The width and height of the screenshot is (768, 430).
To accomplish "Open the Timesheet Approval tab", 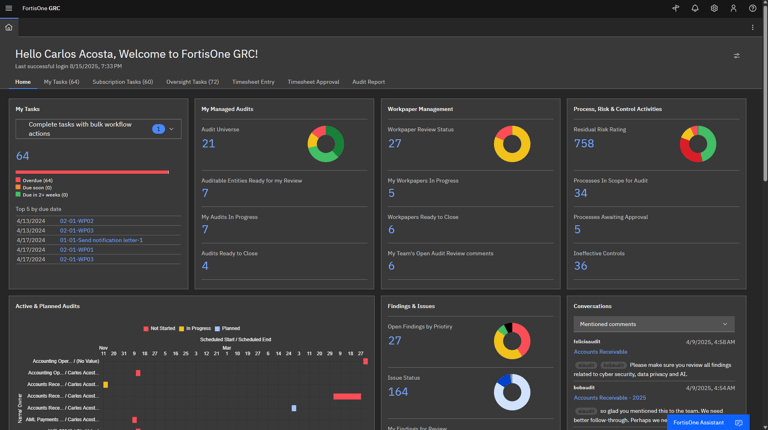I will coord(313,82).
